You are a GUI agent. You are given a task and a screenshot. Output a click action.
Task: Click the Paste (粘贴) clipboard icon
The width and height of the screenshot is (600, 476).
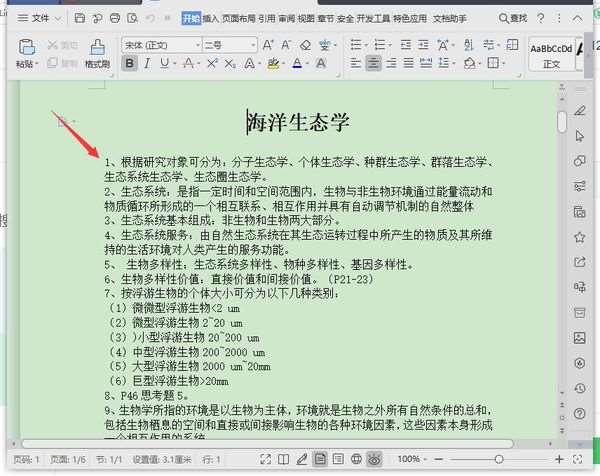(27, 47)
